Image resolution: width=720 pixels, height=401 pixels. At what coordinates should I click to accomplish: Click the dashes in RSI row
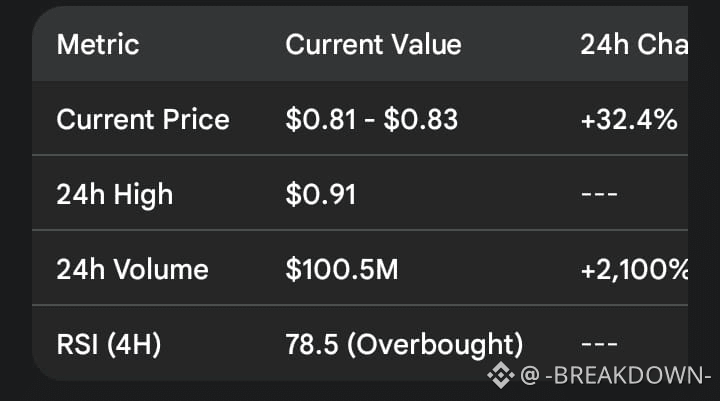pyautogui.click(x=599, y=344)
